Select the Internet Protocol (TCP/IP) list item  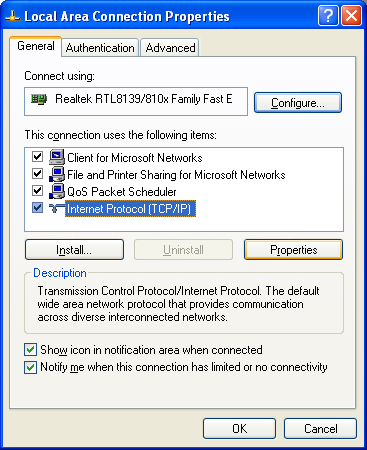coord(130,209)
